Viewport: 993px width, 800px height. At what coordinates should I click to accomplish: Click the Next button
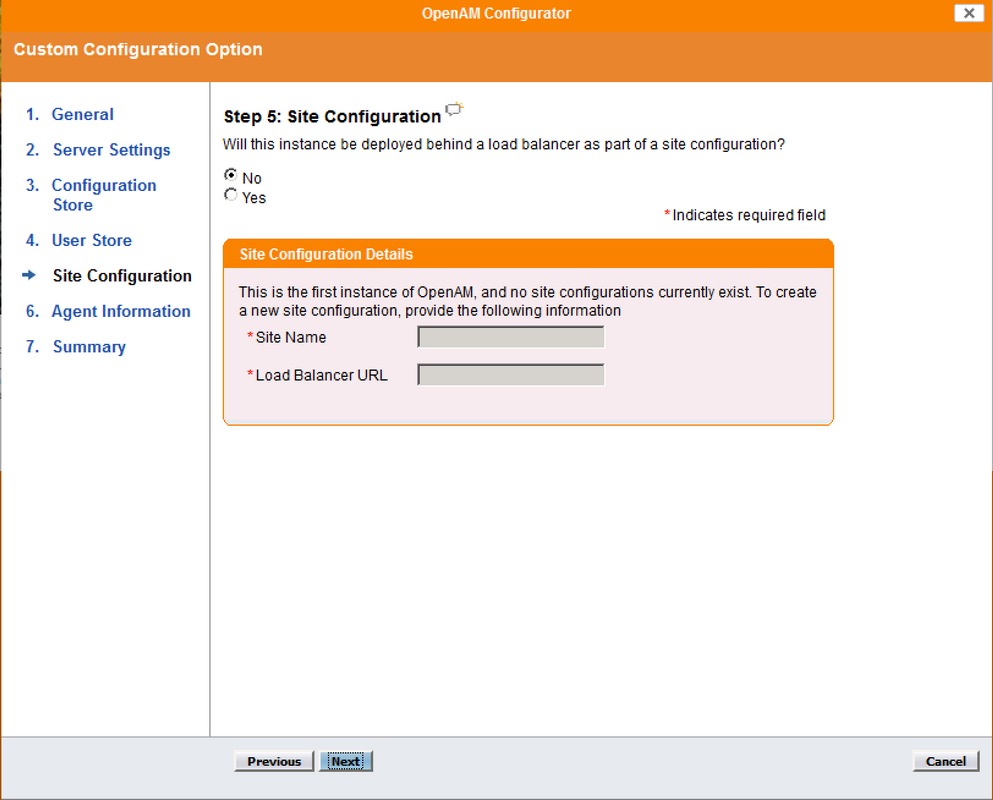click(346, 761)
